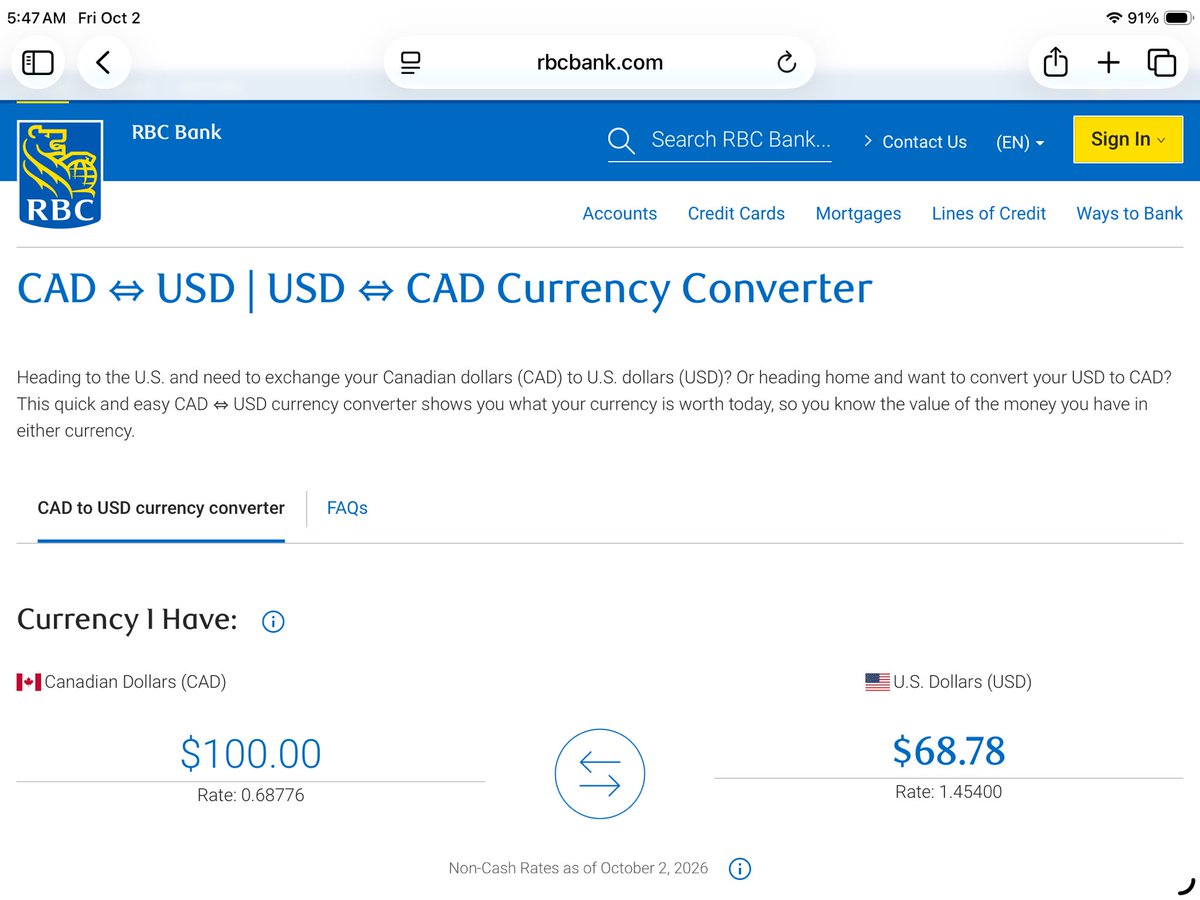Open the Lines of Credit menu
1200x900 pixels.
click(x=989, y=213)
